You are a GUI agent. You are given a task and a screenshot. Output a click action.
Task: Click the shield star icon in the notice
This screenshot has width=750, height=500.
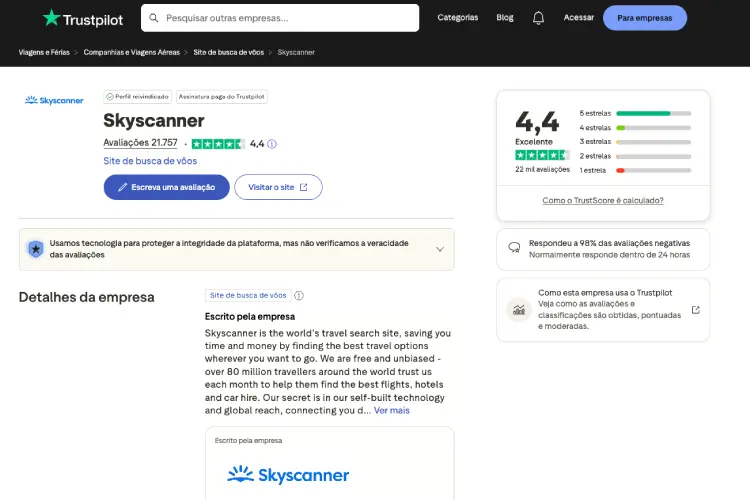[x=35, y=249]
